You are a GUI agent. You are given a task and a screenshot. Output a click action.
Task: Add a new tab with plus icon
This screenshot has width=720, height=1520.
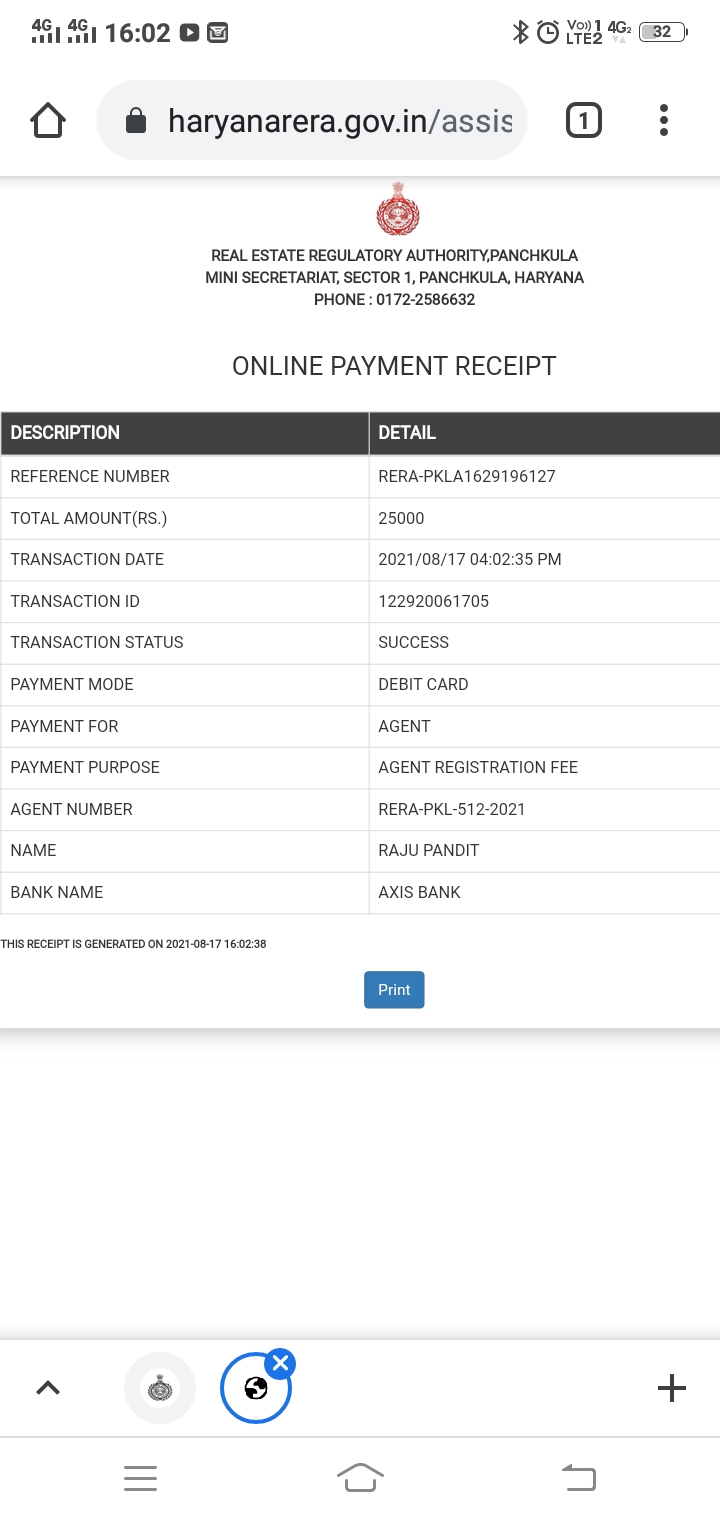click(x=671, y=1388)
